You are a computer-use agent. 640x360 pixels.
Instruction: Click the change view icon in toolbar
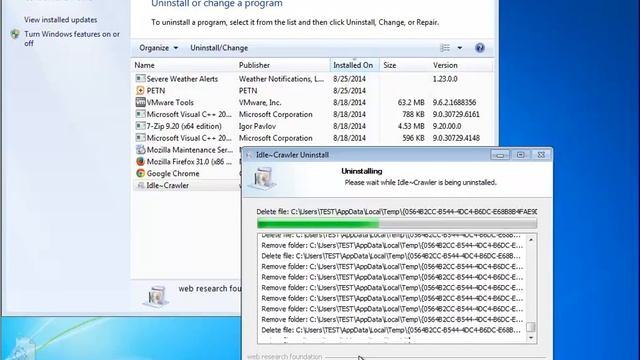coord(445,48)
